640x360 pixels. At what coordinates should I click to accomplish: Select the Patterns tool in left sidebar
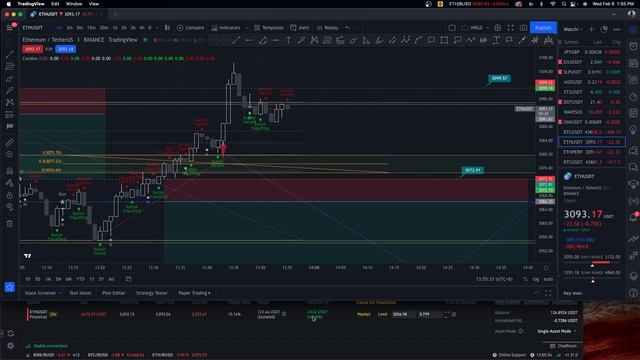point(10,102)
